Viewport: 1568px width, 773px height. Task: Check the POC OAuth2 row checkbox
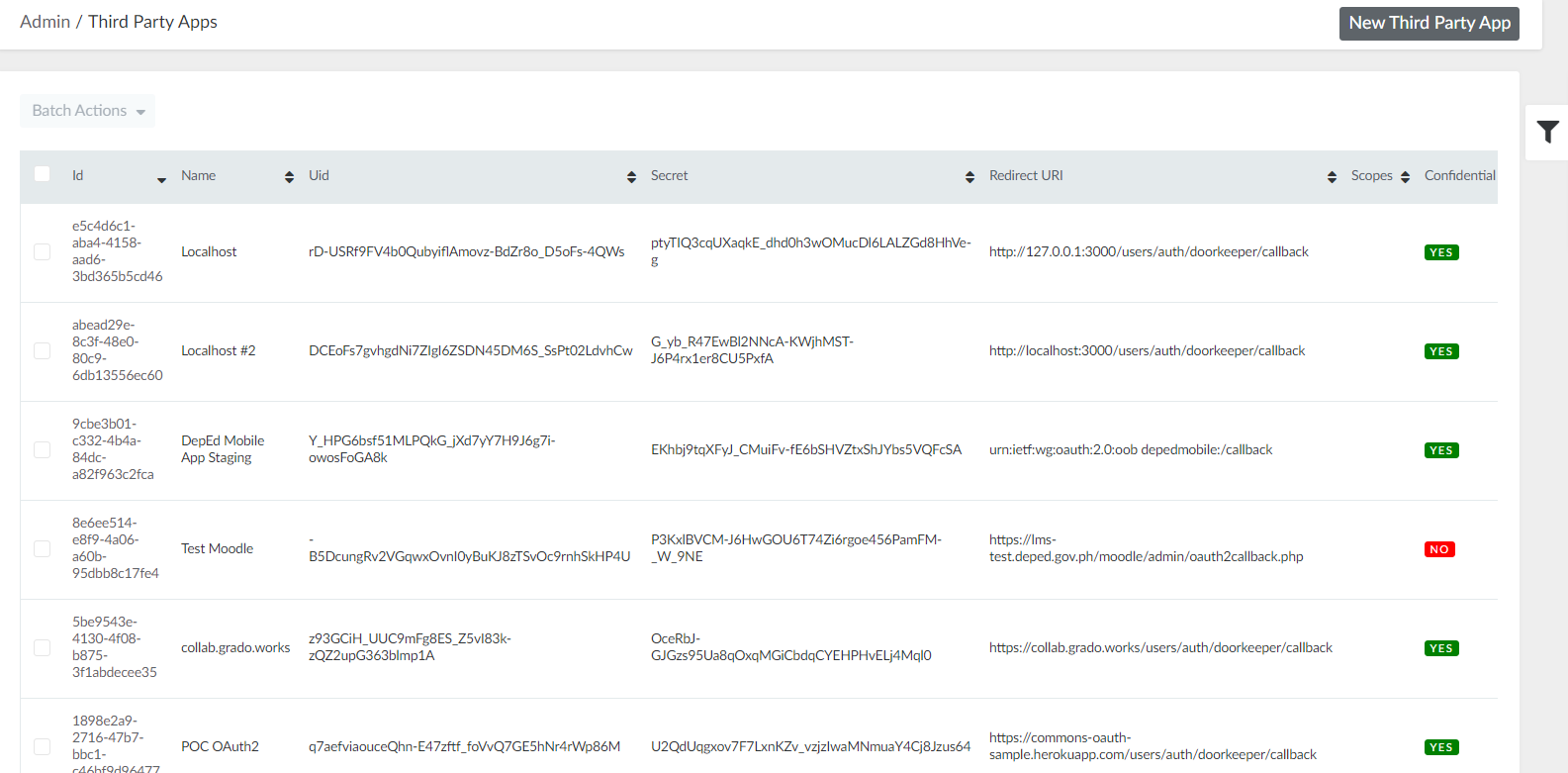42,746
